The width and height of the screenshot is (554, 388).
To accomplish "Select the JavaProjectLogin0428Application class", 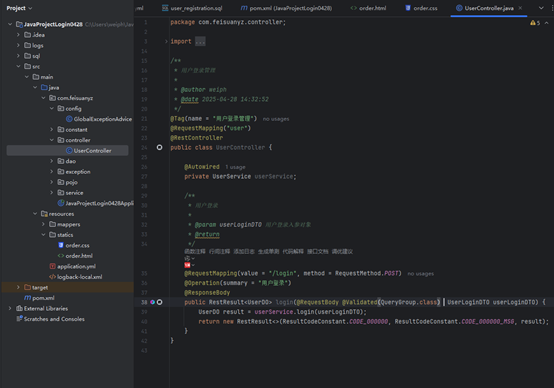I will click(96, 203).
